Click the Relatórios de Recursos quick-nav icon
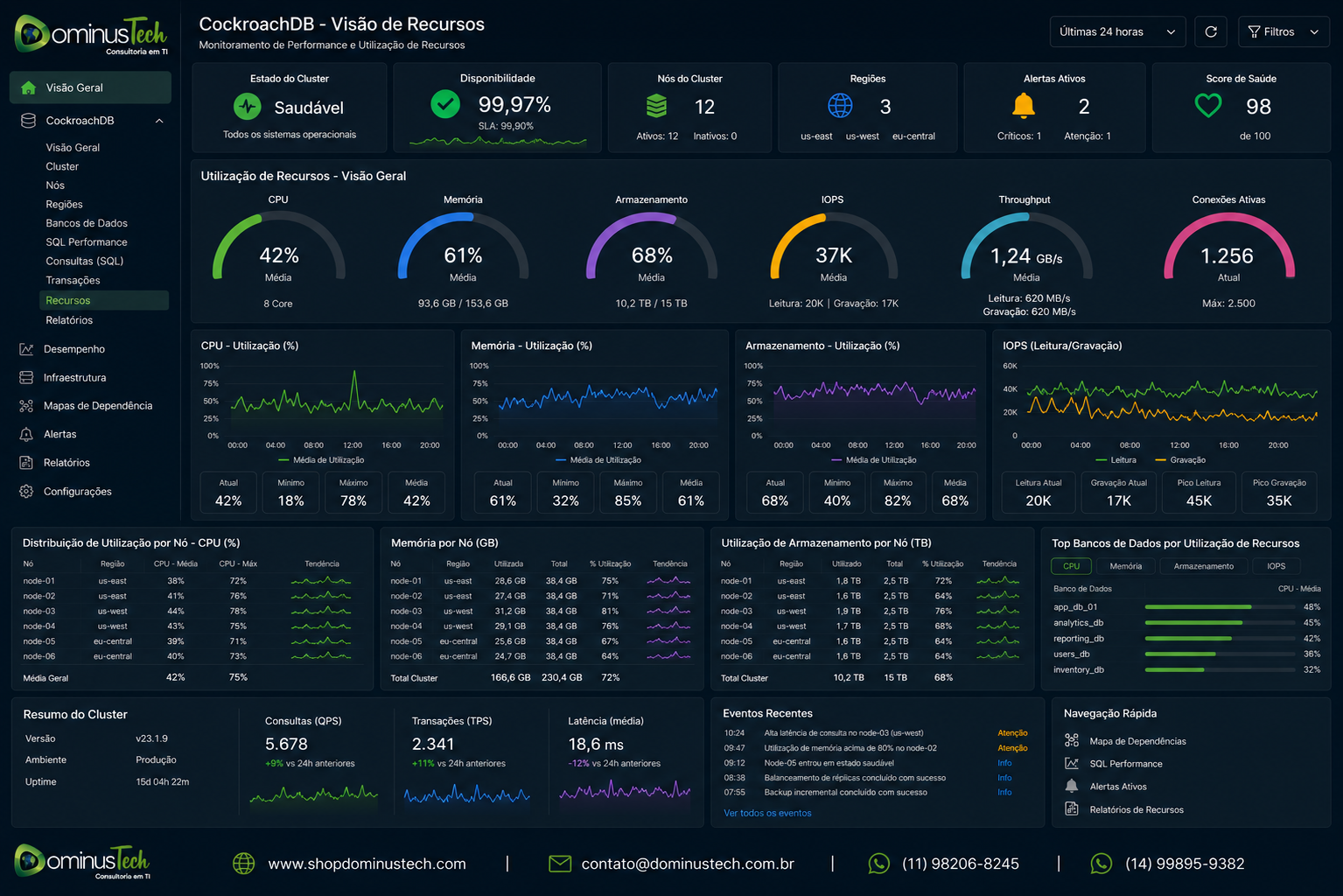The image size is (1343, 896). (1072, 808)
